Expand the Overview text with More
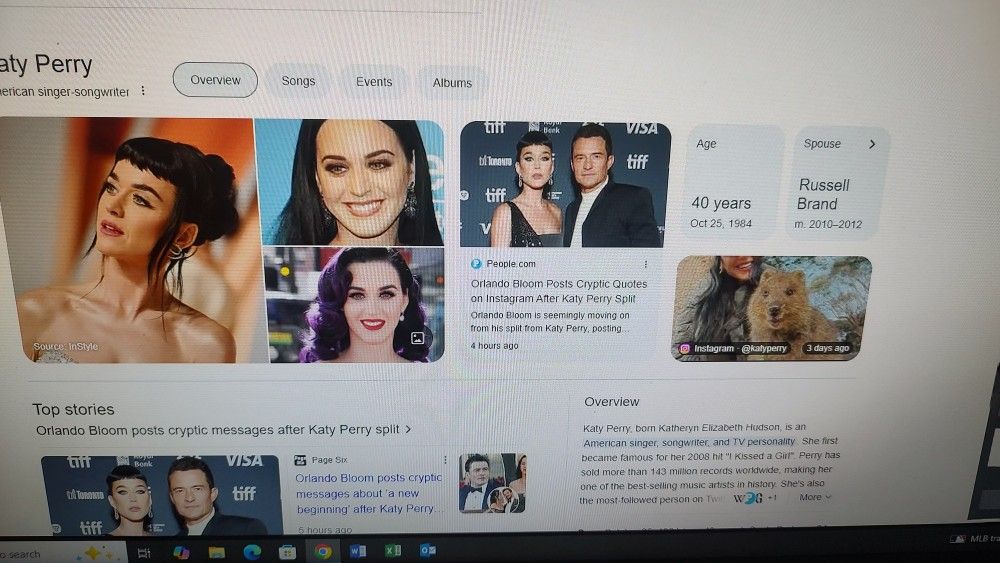 point(815,497)
